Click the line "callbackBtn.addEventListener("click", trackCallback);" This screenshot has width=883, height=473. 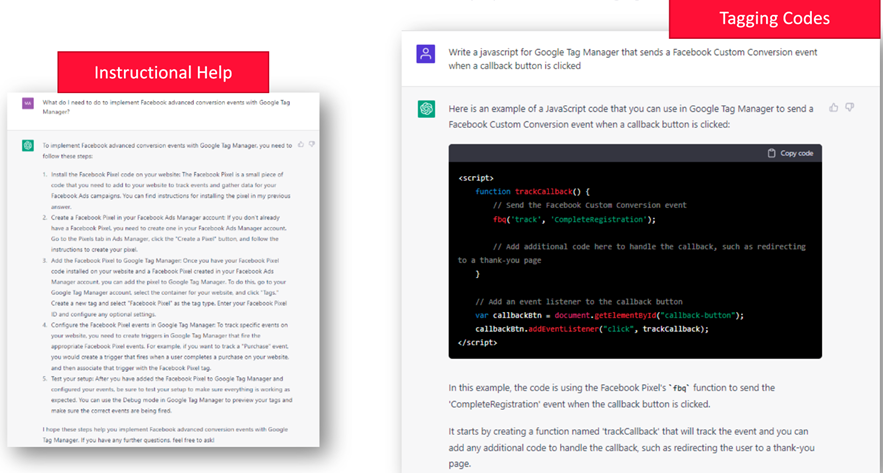click(x=592, y=329)
